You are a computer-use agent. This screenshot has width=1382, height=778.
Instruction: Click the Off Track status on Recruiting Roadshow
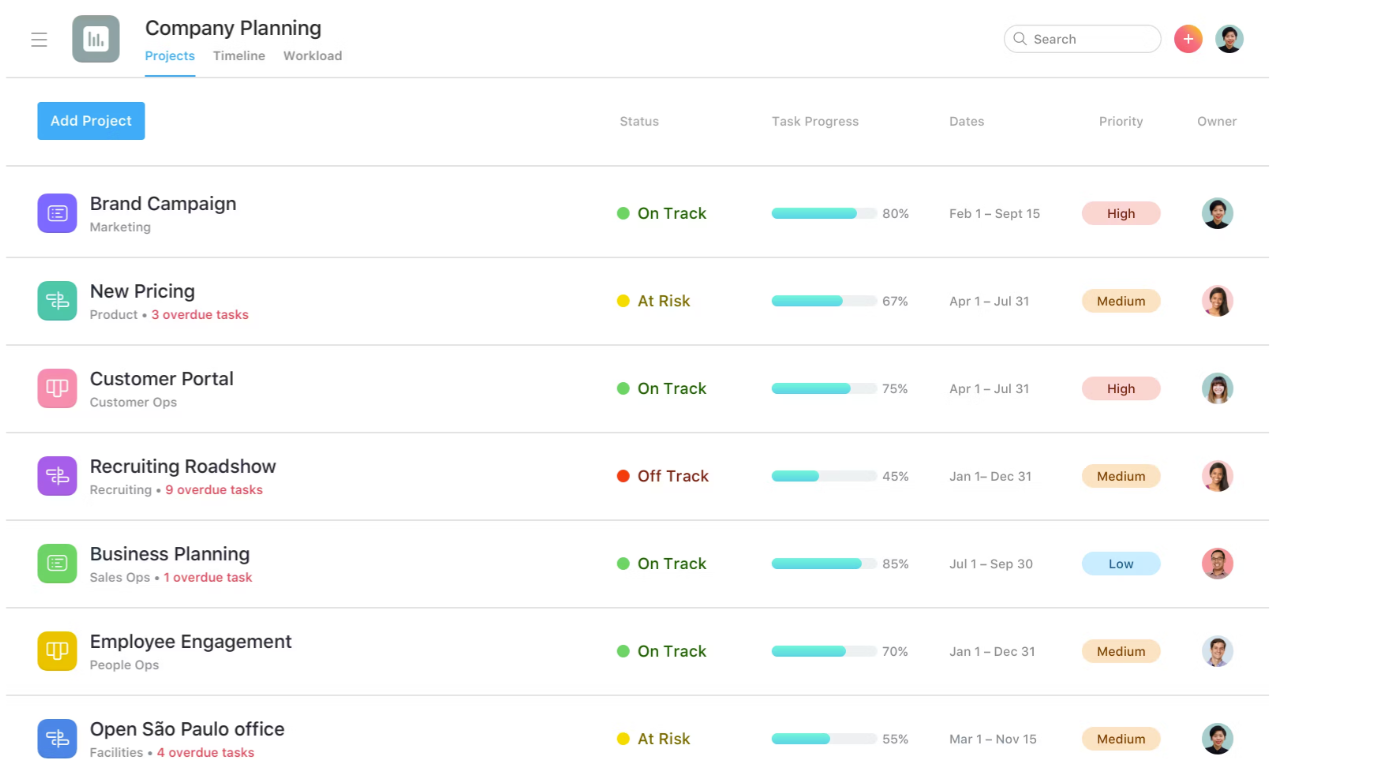click(671, 476)
